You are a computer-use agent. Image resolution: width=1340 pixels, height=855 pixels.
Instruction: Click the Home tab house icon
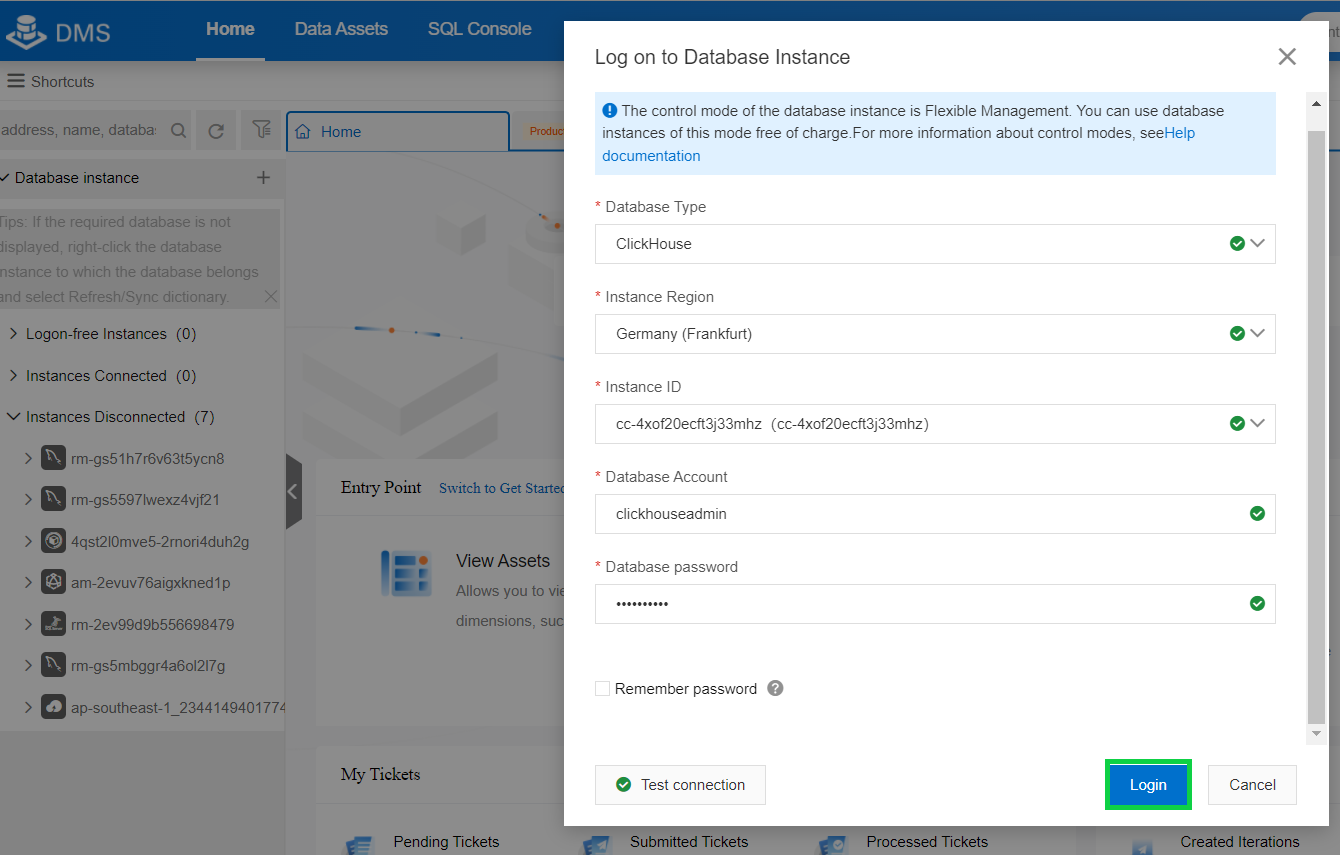(303, 132)
